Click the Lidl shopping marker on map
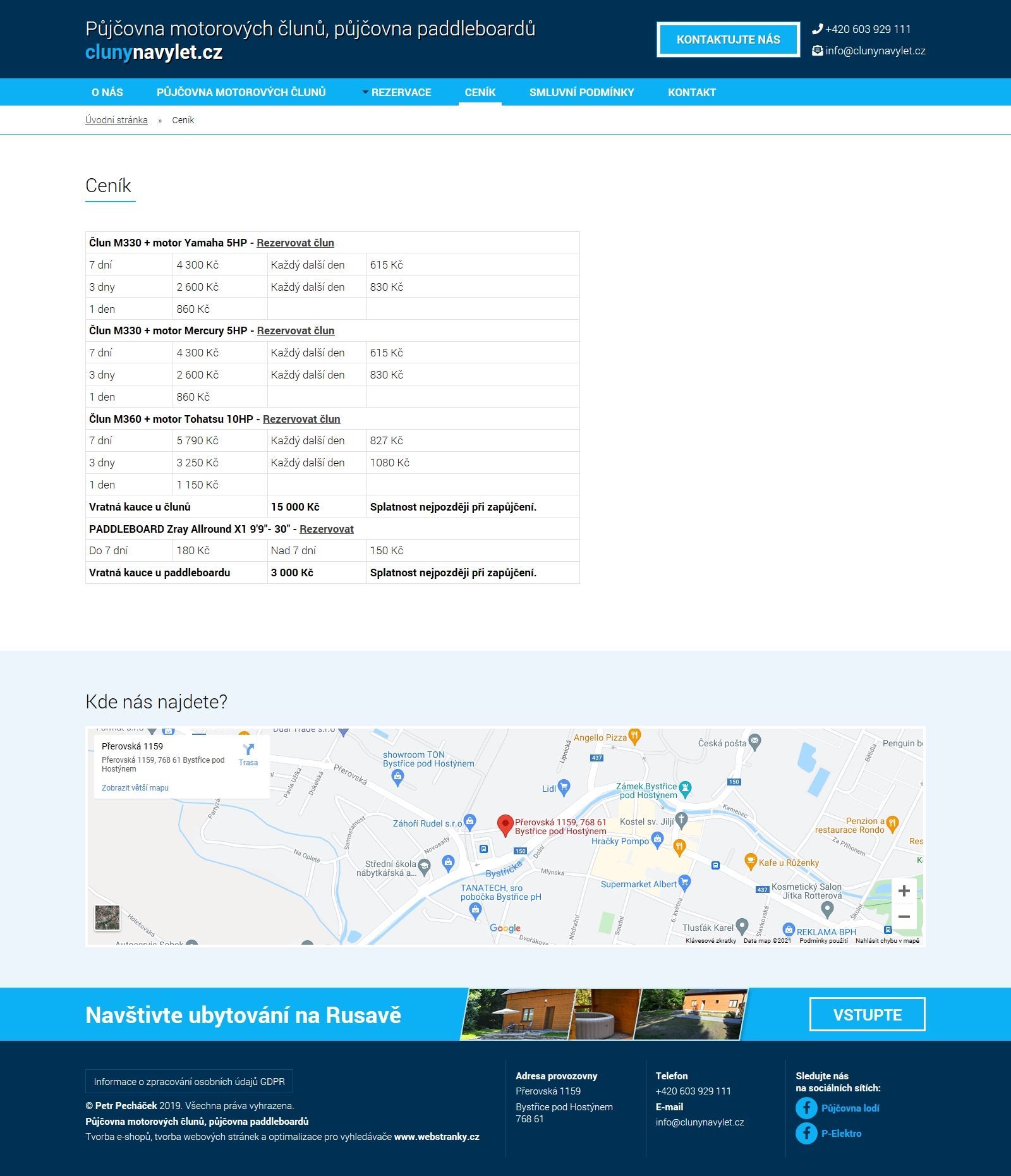The image size is (1011, 1176). coord(564,787)
